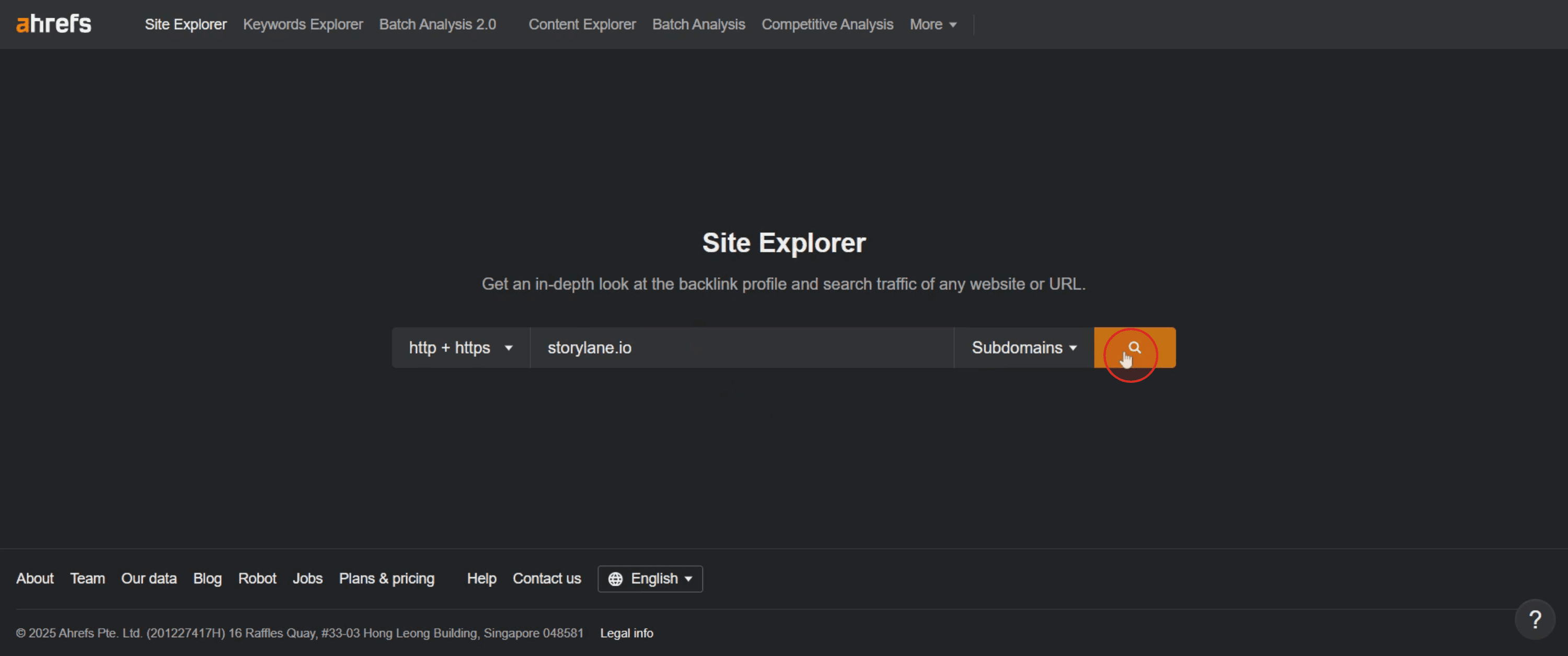The height and width of the screenshot is (656, 1568).
Task: Open the http + https protocol dropdown
Action: click(x=460, y=347)
